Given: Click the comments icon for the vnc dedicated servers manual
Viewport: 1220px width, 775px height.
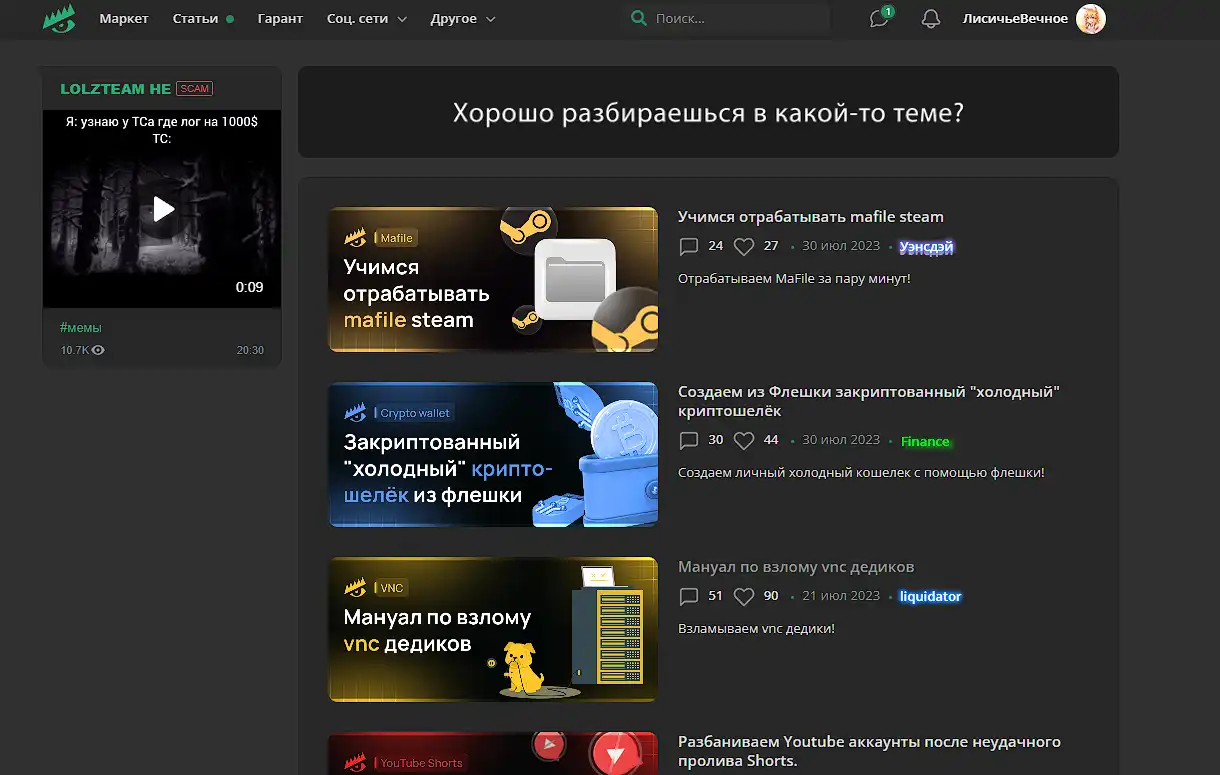Looking at the screenshot, I should click(688, 596).
